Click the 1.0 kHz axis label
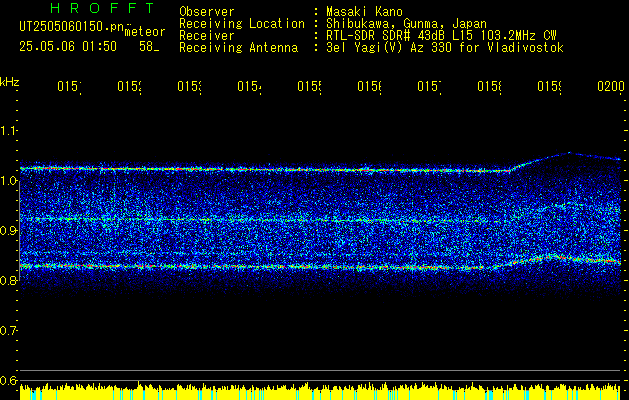Screen dimensions: 629x400 [x=9, y=181]
